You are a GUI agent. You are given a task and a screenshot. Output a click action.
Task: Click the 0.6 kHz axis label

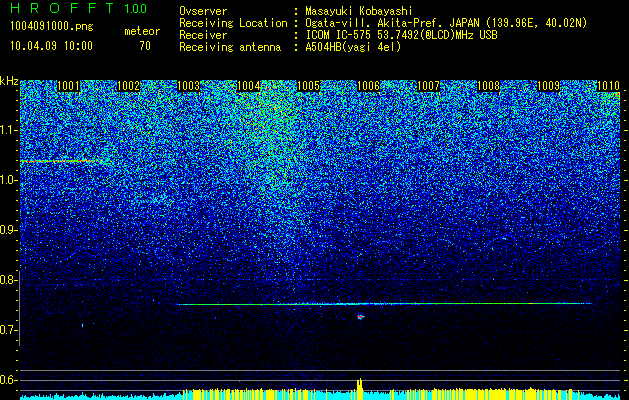tap(7, 380)
